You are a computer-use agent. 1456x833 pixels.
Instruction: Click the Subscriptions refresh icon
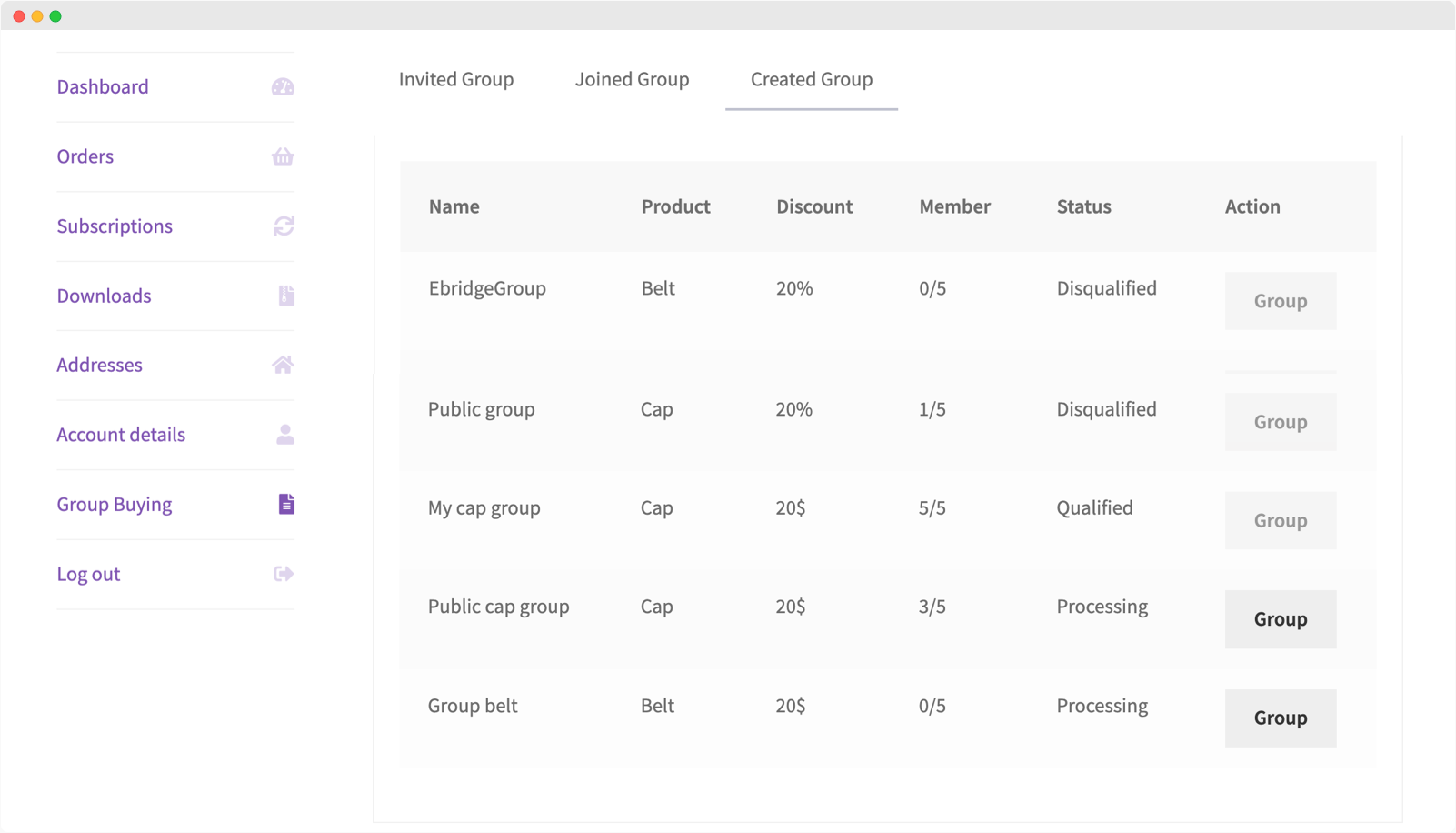[283, 226]
